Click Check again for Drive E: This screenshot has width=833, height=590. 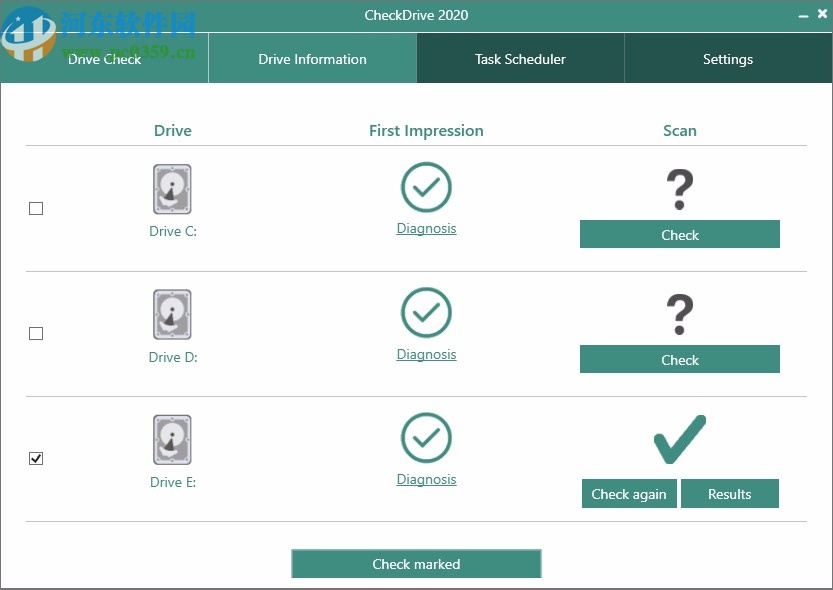click(629, 493)
